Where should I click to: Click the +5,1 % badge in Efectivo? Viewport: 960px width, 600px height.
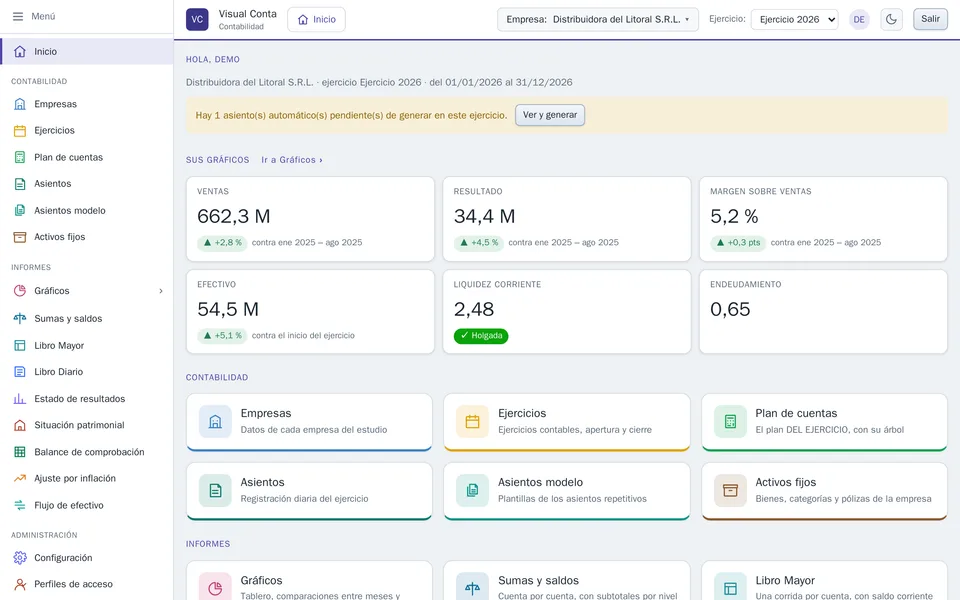click(222, 336)
